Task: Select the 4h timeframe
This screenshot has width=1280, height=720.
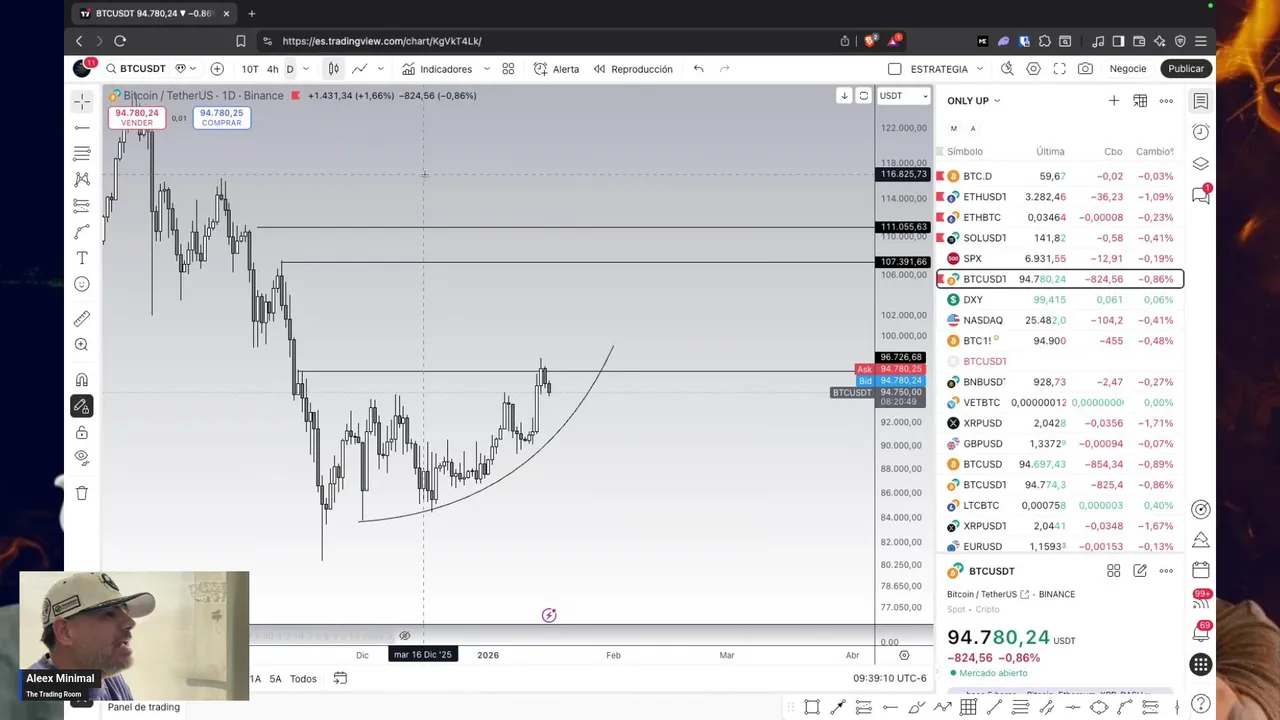Action: 272,69
